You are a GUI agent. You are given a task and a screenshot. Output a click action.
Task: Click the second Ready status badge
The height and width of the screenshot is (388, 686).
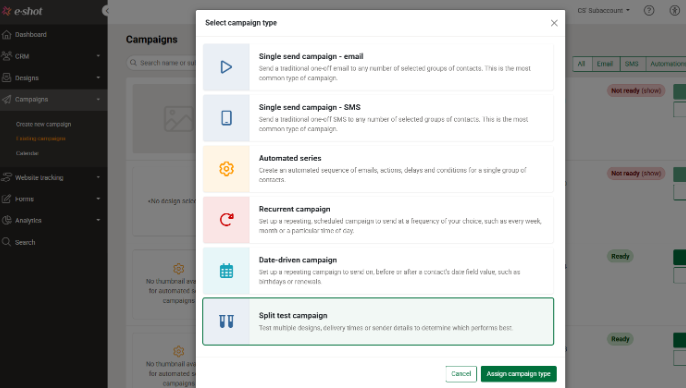click(x=620, y=339)
